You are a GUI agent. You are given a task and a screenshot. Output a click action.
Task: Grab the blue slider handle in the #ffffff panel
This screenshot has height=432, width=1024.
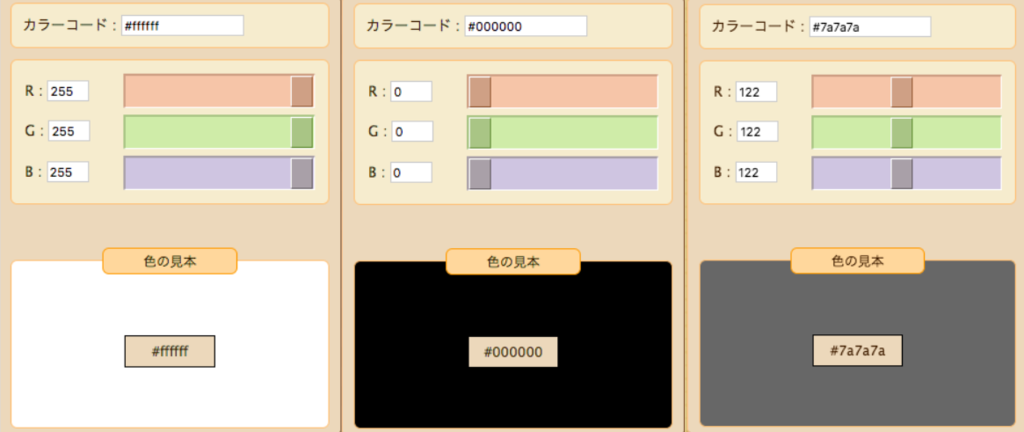tap(302, 174)
